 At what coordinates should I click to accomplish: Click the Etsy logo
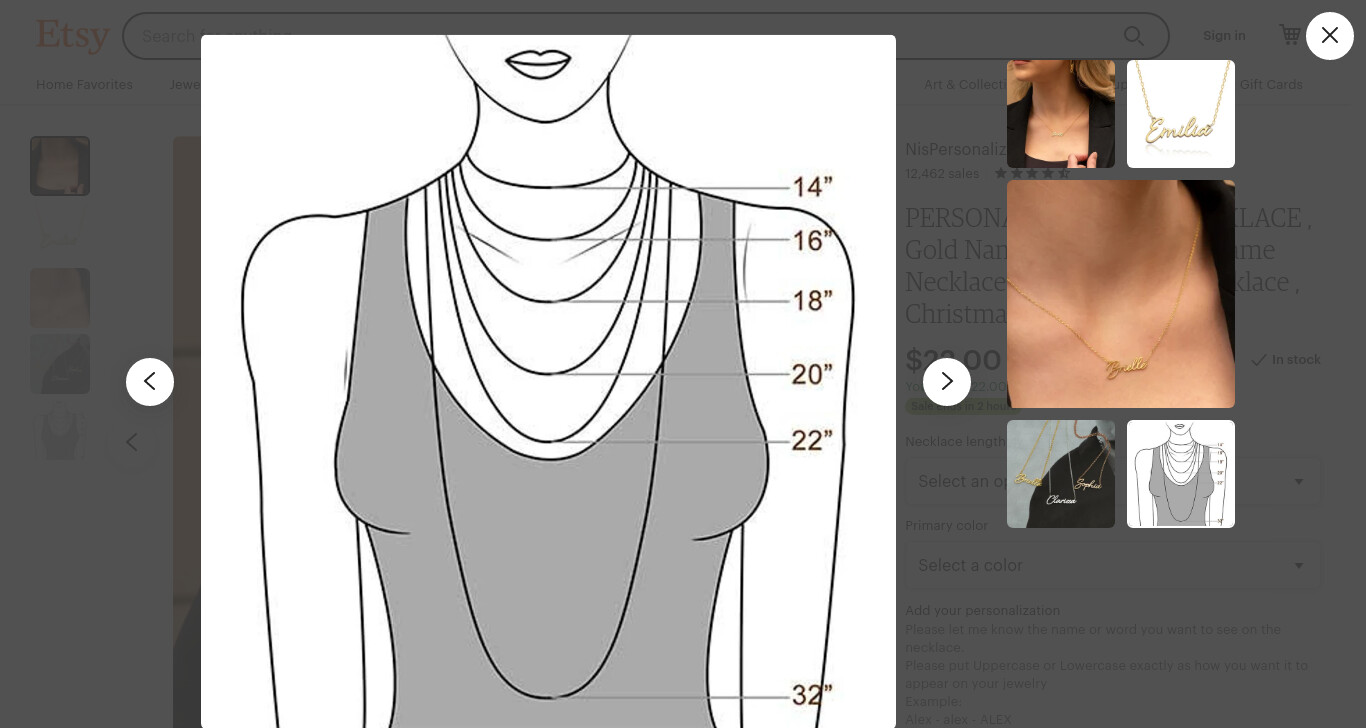(x=73, y=36)
